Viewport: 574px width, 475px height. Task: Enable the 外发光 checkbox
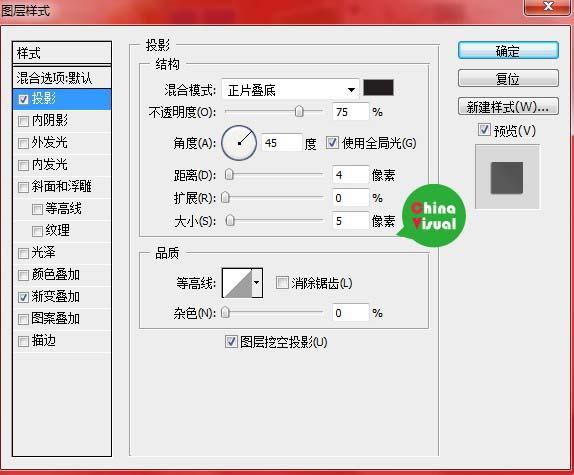tap(23, 143)
